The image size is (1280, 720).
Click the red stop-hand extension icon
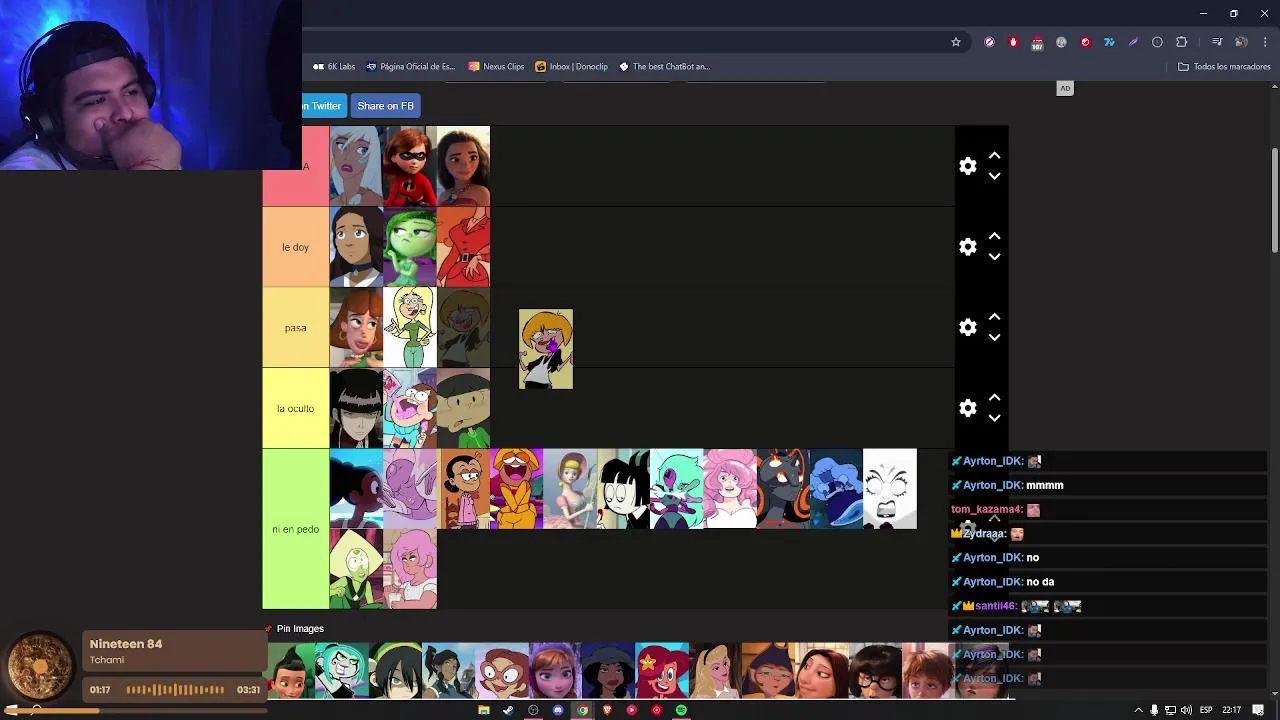pyautogui.click(x=1013, y=42)
